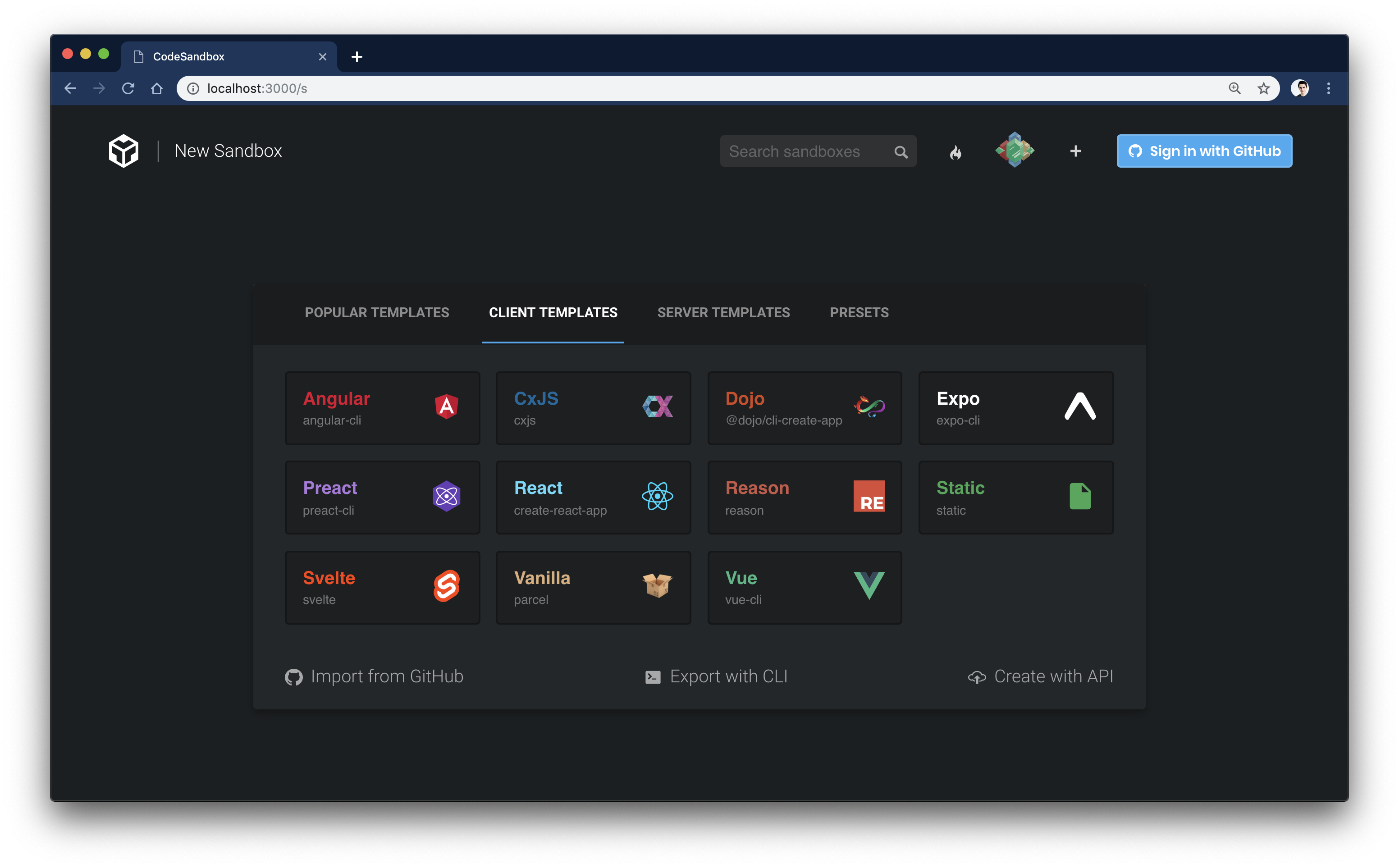Click Export with CLI link
The image size is (1399, 868).
coord(717,676)
